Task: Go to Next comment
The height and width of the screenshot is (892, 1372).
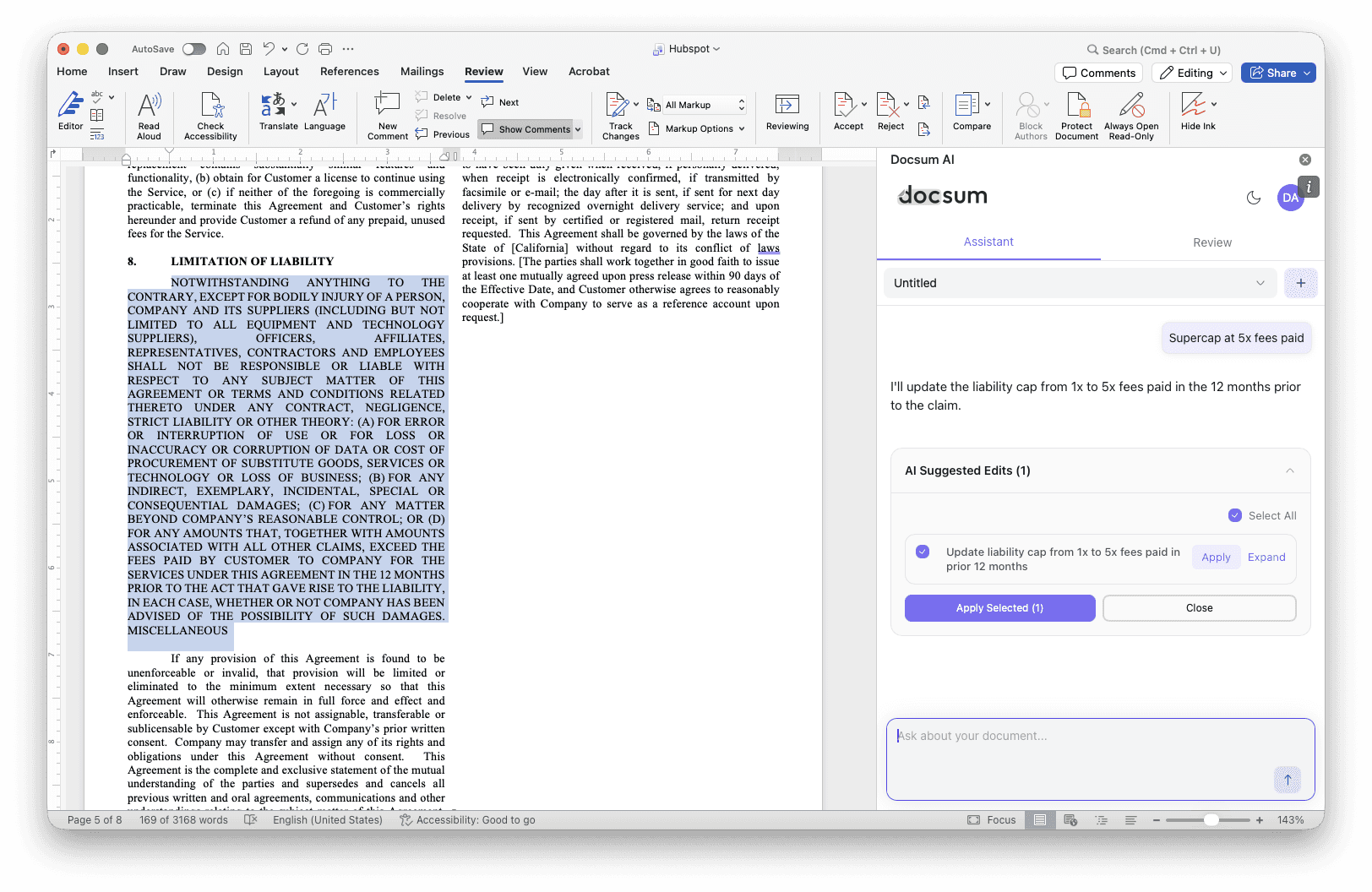Action: point(500,102)
